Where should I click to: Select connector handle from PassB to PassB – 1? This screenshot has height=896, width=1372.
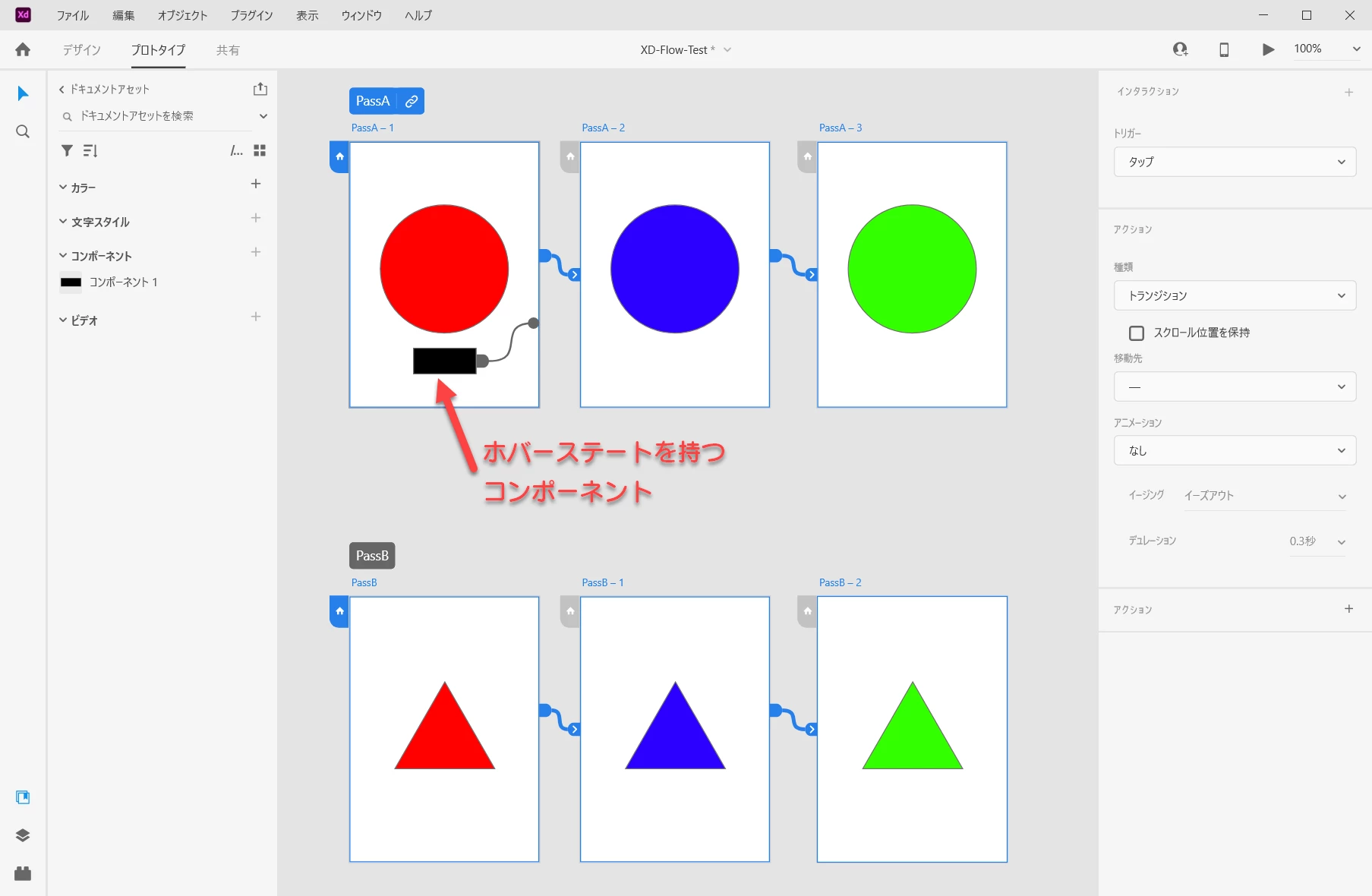pos(545,711)
